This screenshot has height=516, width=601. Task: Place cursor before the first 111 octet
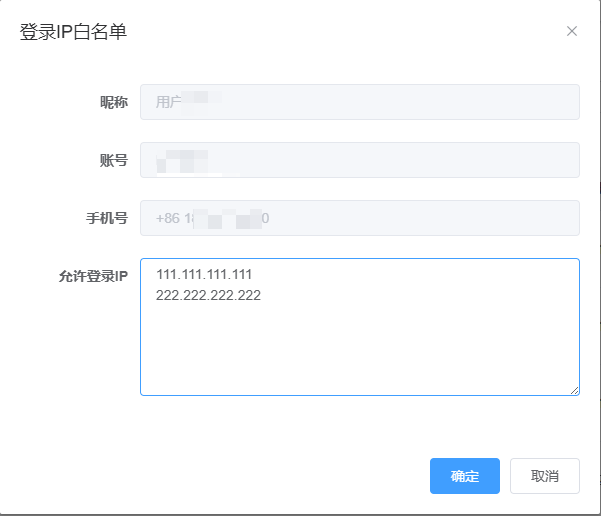coord(157,275)
